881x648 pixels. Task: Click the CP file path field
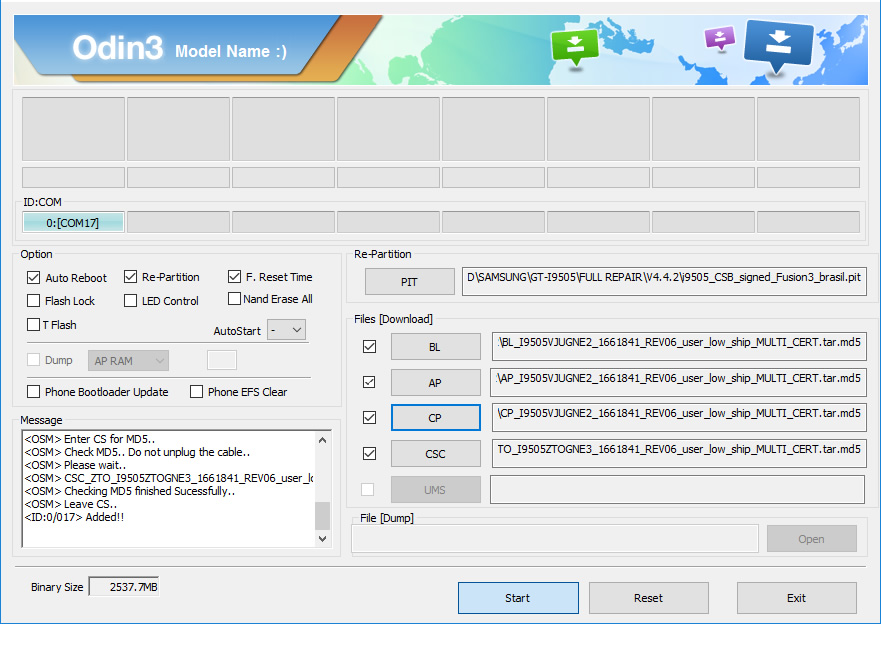pyautogui.click(x=679, y=418)
